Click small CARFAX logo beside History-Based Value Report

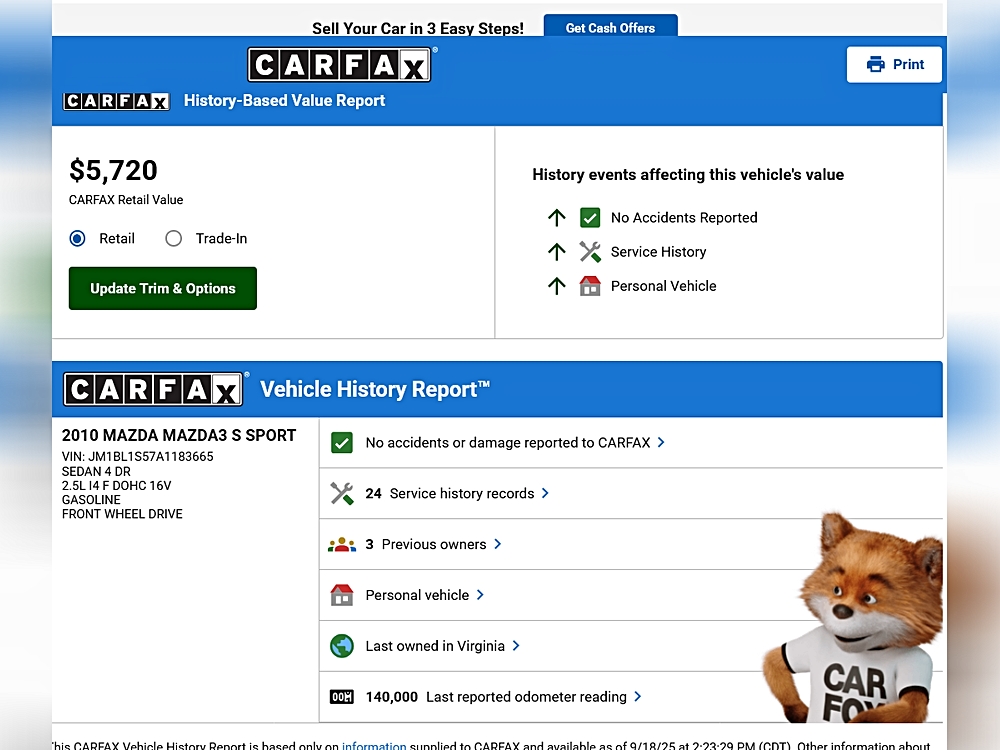pos(116,101)
